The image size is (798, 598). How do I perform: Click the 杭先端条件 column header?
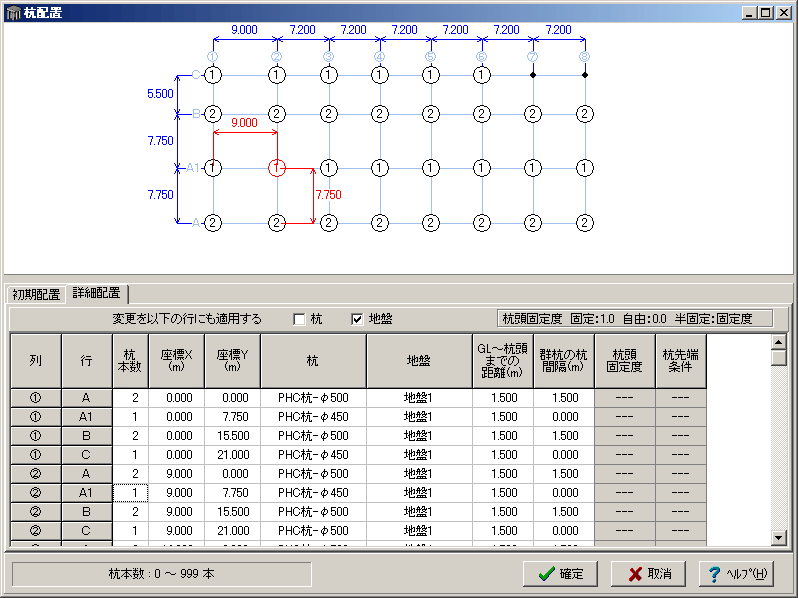coord(681,361)
